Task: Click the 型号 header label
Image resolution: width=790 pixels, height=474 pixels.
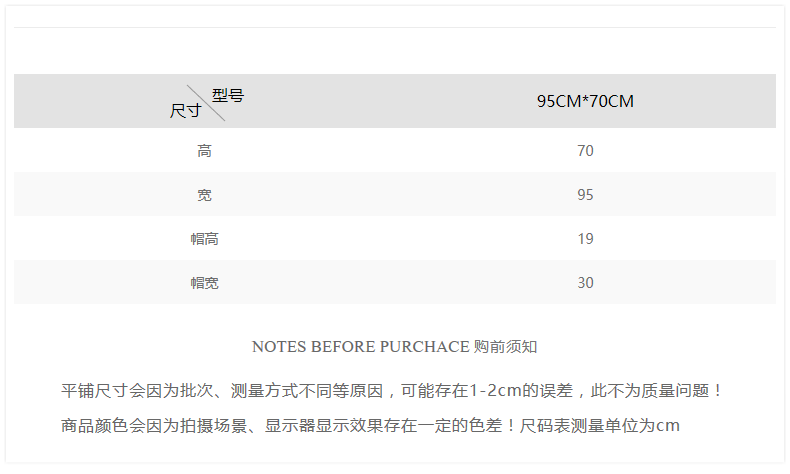Action: [x=227, y=96]
